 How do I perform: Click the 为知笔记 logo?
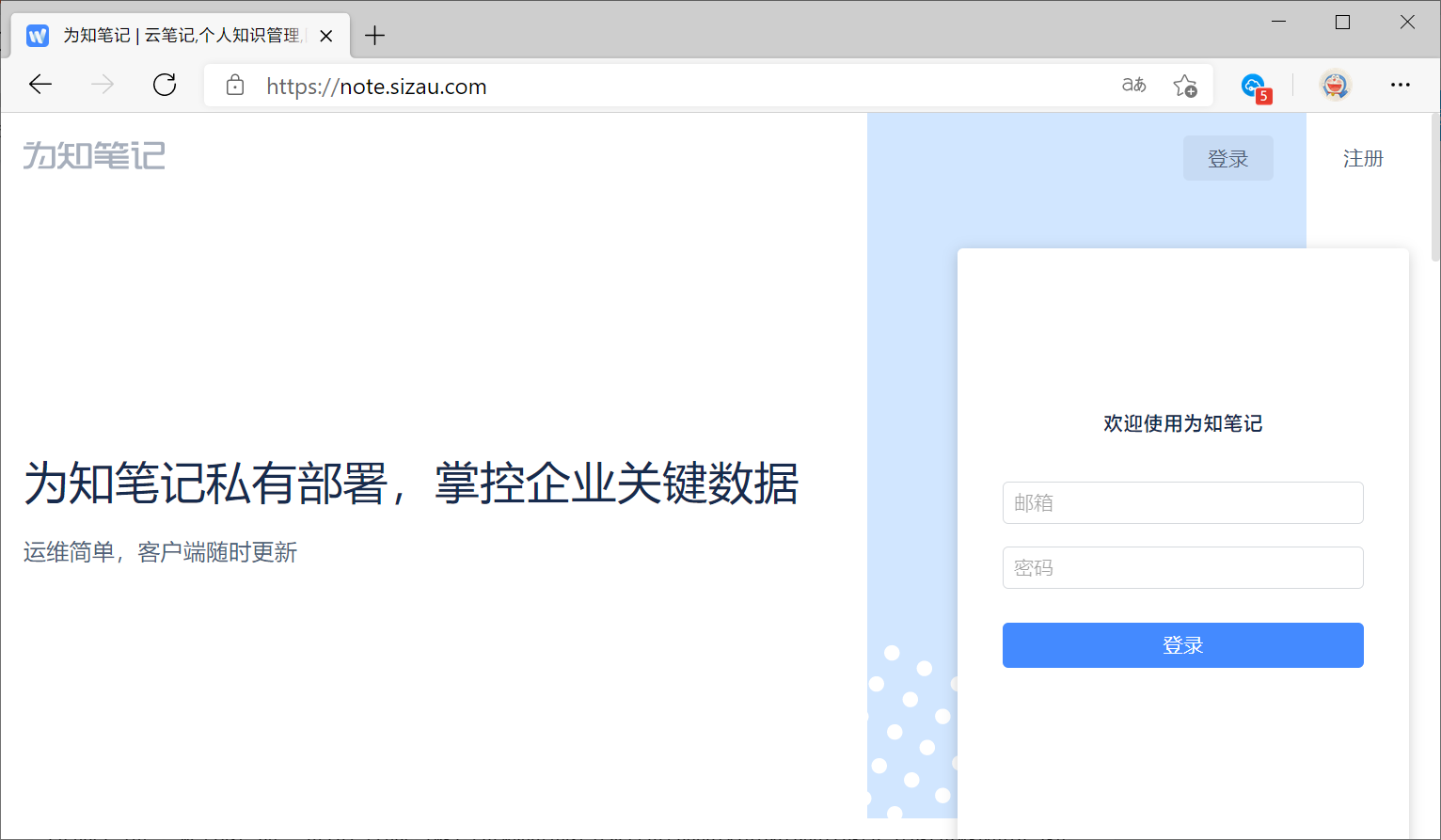click(94, 155)
